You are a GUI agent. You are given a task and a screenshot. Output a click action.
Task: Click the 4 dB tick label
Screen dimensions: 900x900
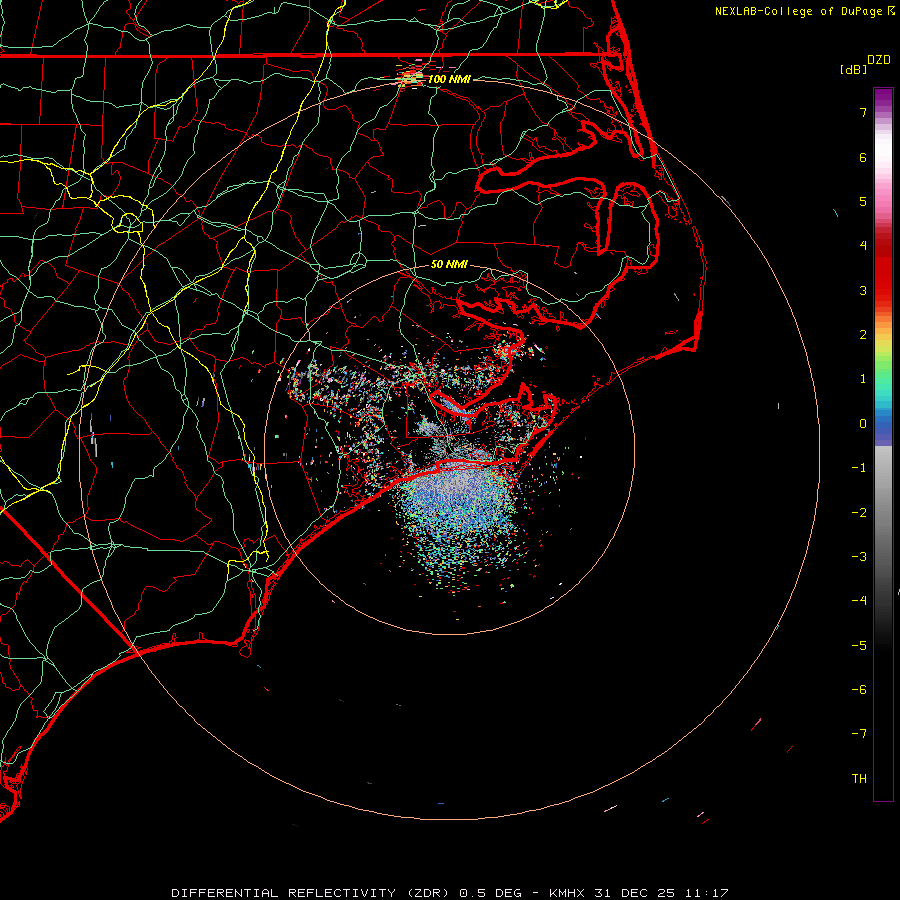[863, 246]
